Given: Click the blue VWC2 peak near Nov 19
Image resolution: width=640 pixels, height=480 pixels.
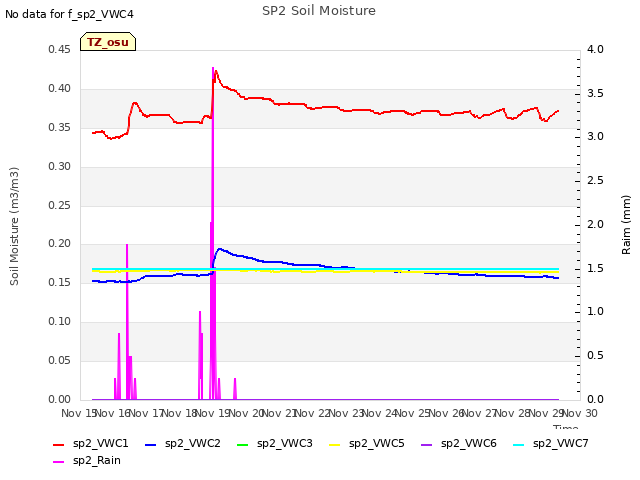Looking at the screenshot, I should [220, 249].
